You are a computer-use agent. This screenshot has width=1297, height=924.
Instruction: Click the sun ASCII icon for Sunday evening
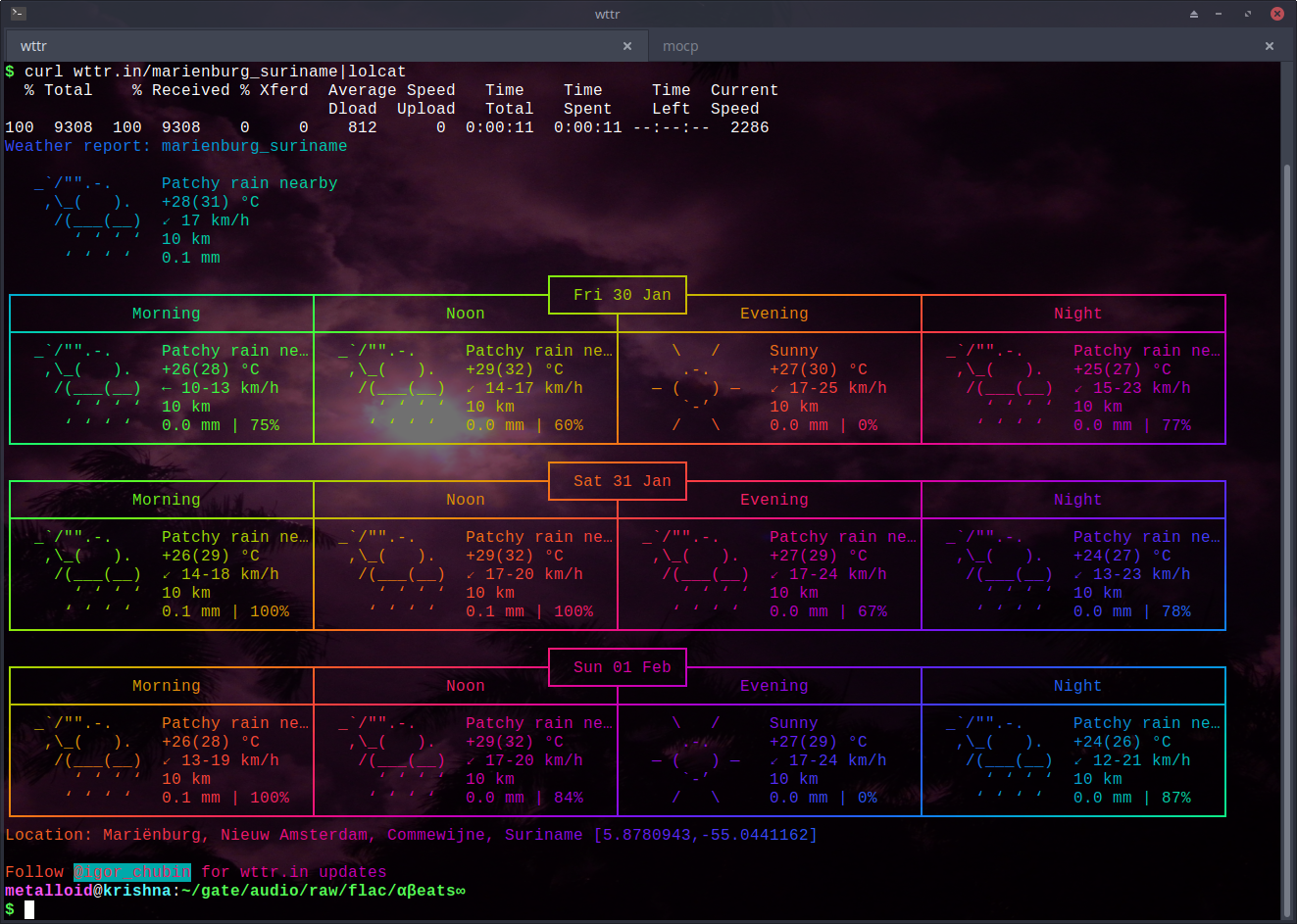click(x=696, y=760)
